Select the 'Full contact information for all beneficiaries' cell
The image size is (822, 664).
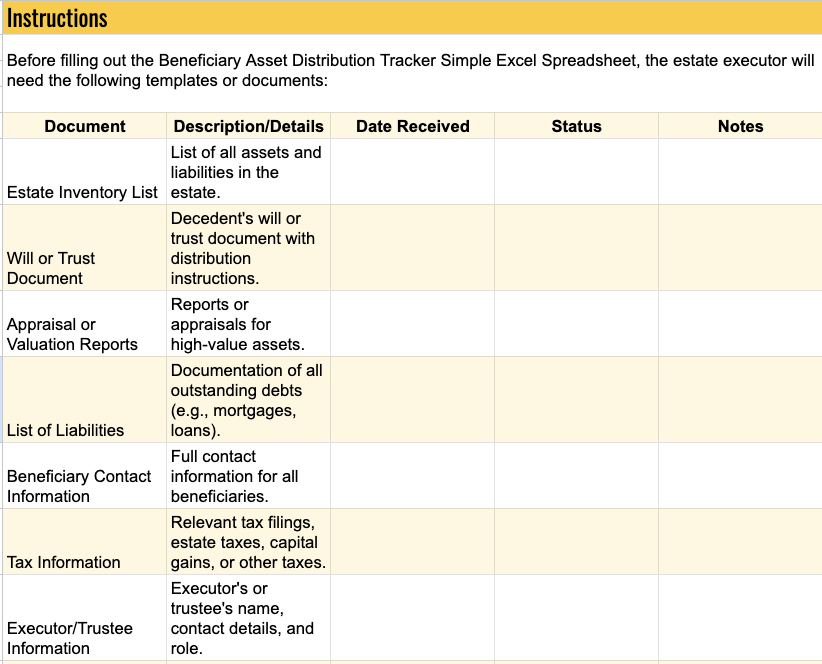tap(248, 476)
